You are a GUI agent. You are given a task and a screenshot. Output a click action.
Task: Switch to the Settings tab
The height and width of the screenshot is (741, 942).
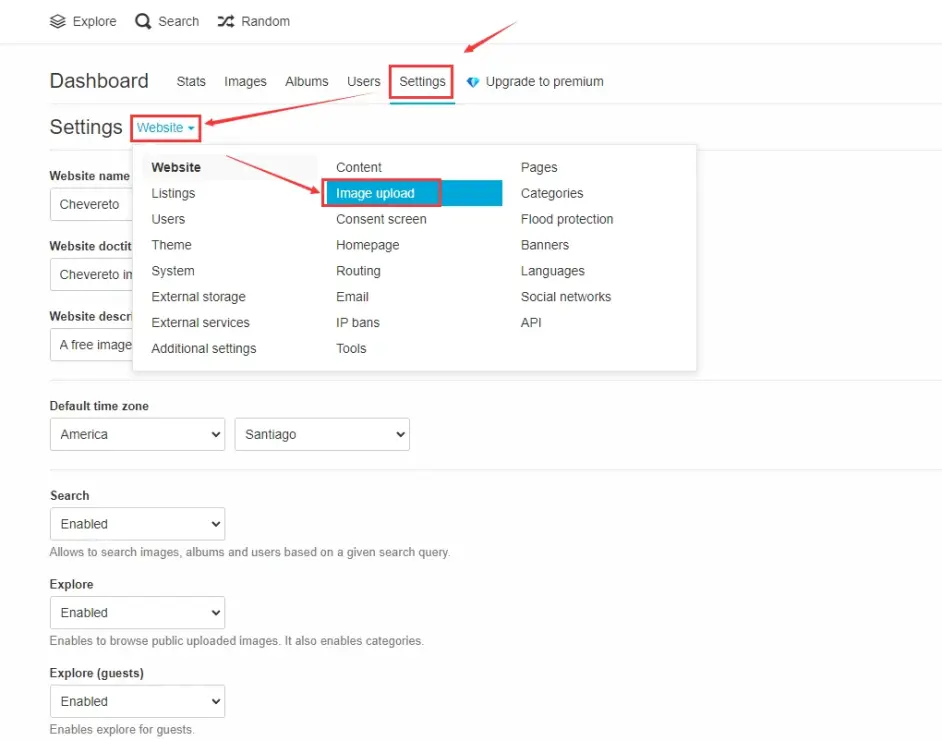[x=422, y=82]
